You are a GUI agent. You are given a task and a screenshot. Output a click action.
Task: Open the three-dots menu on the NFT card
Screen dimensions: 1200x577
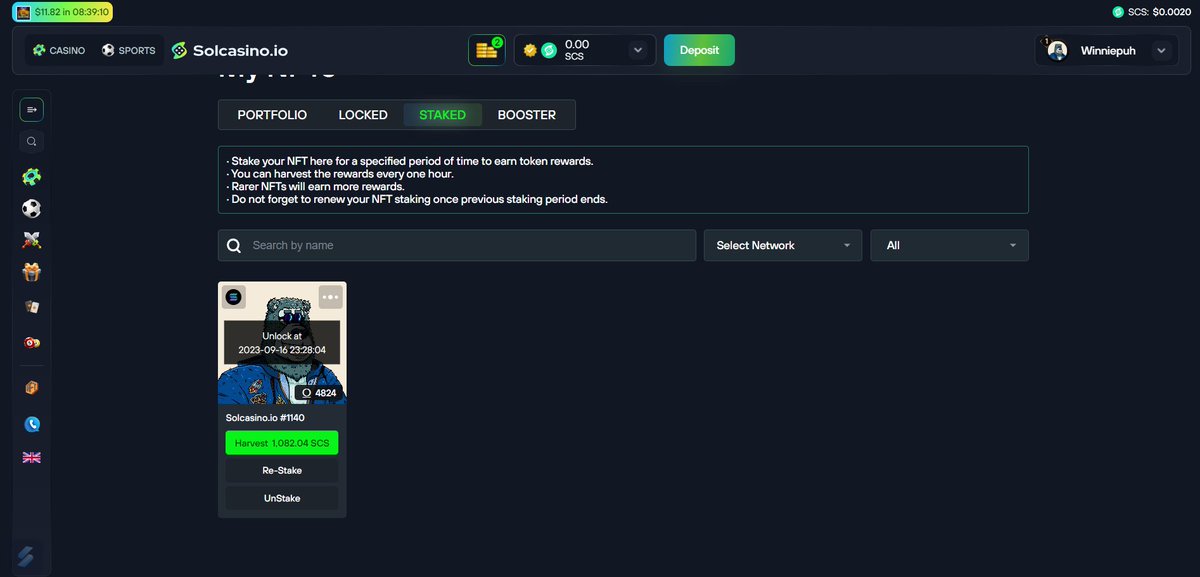click(x=331, y=297)
